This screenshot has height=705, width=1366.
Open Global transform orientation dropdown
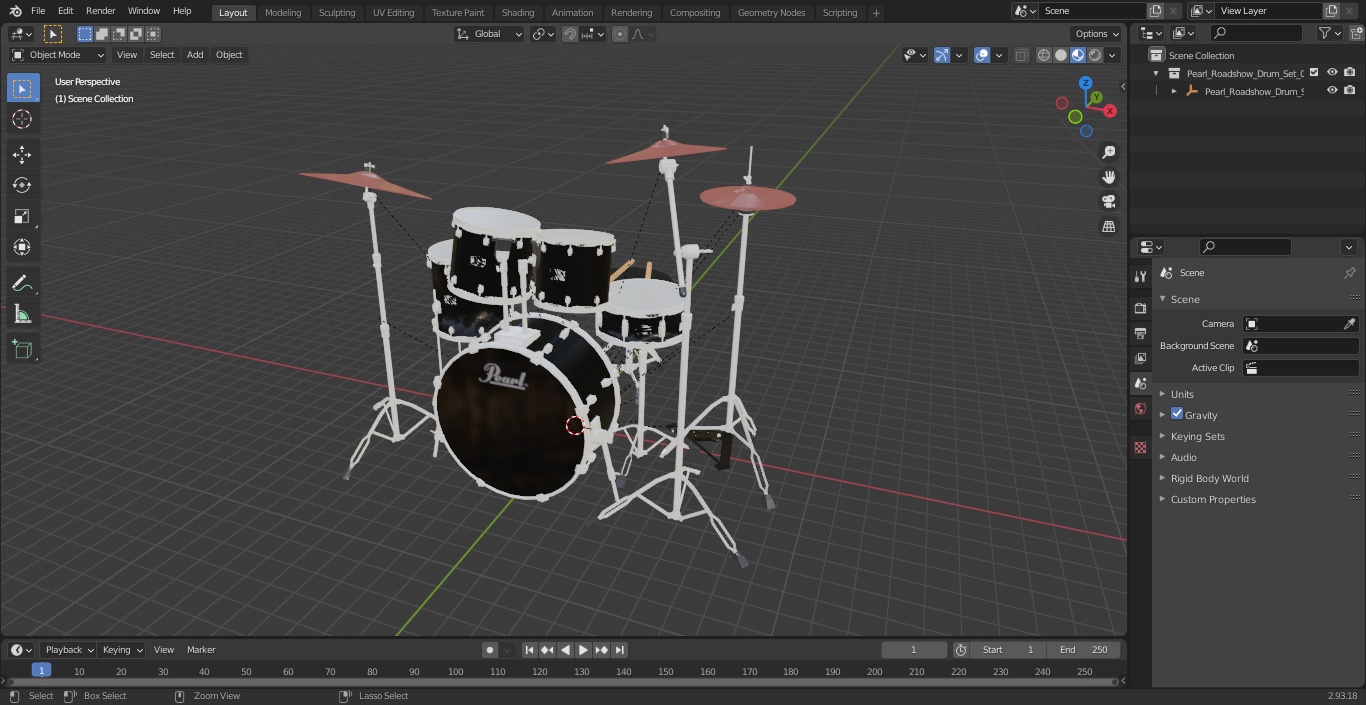[x=489, y=34]
